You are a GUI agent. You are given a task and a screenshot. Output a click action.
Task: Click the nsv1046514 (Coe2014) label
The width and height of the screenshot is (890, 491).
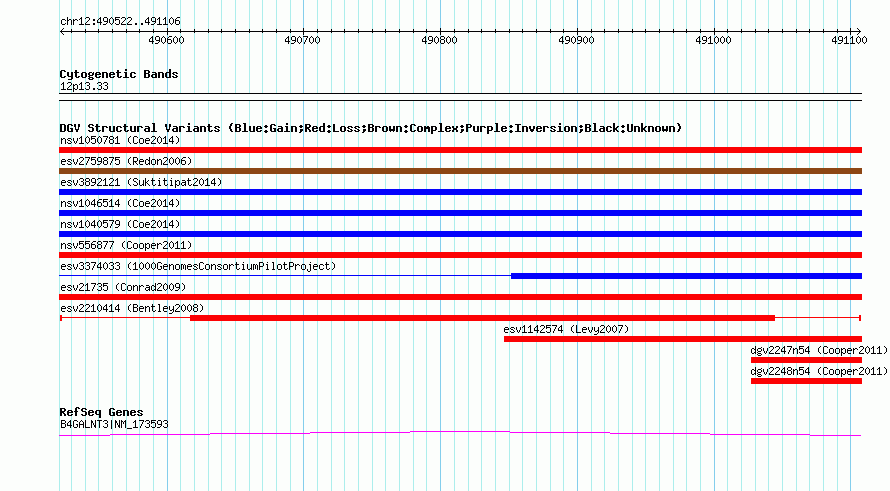(x=120, y=203)
